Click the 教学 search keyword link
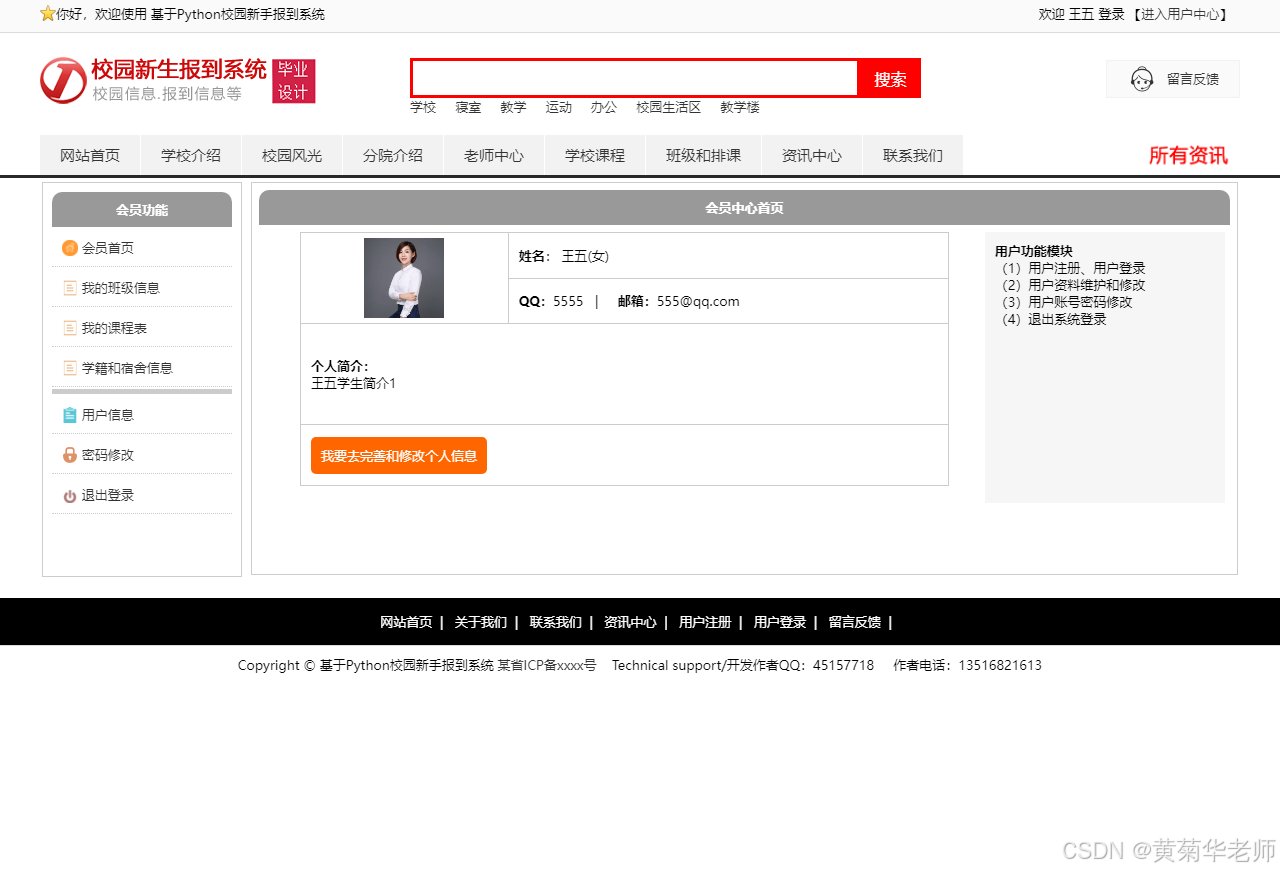This screenshot has height=872, width=1280. coord(513,107)
